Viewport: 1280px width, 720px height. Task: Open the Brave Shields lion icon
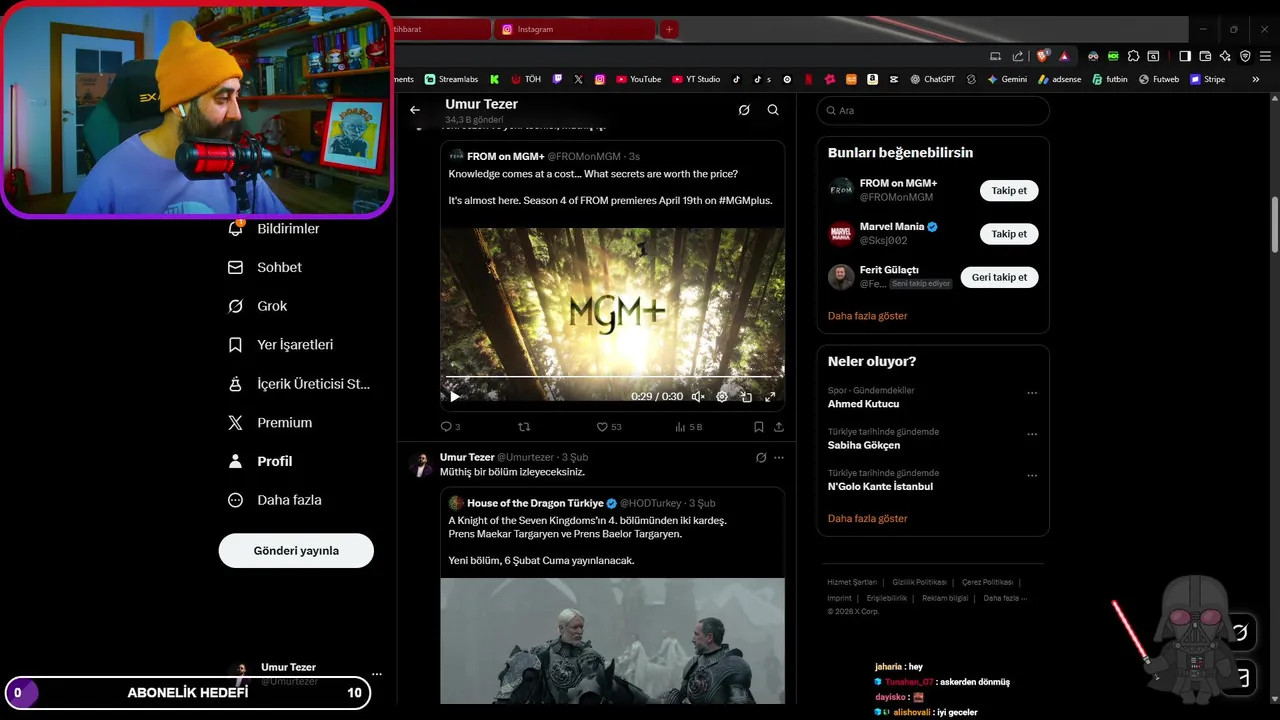(1043, 56)
